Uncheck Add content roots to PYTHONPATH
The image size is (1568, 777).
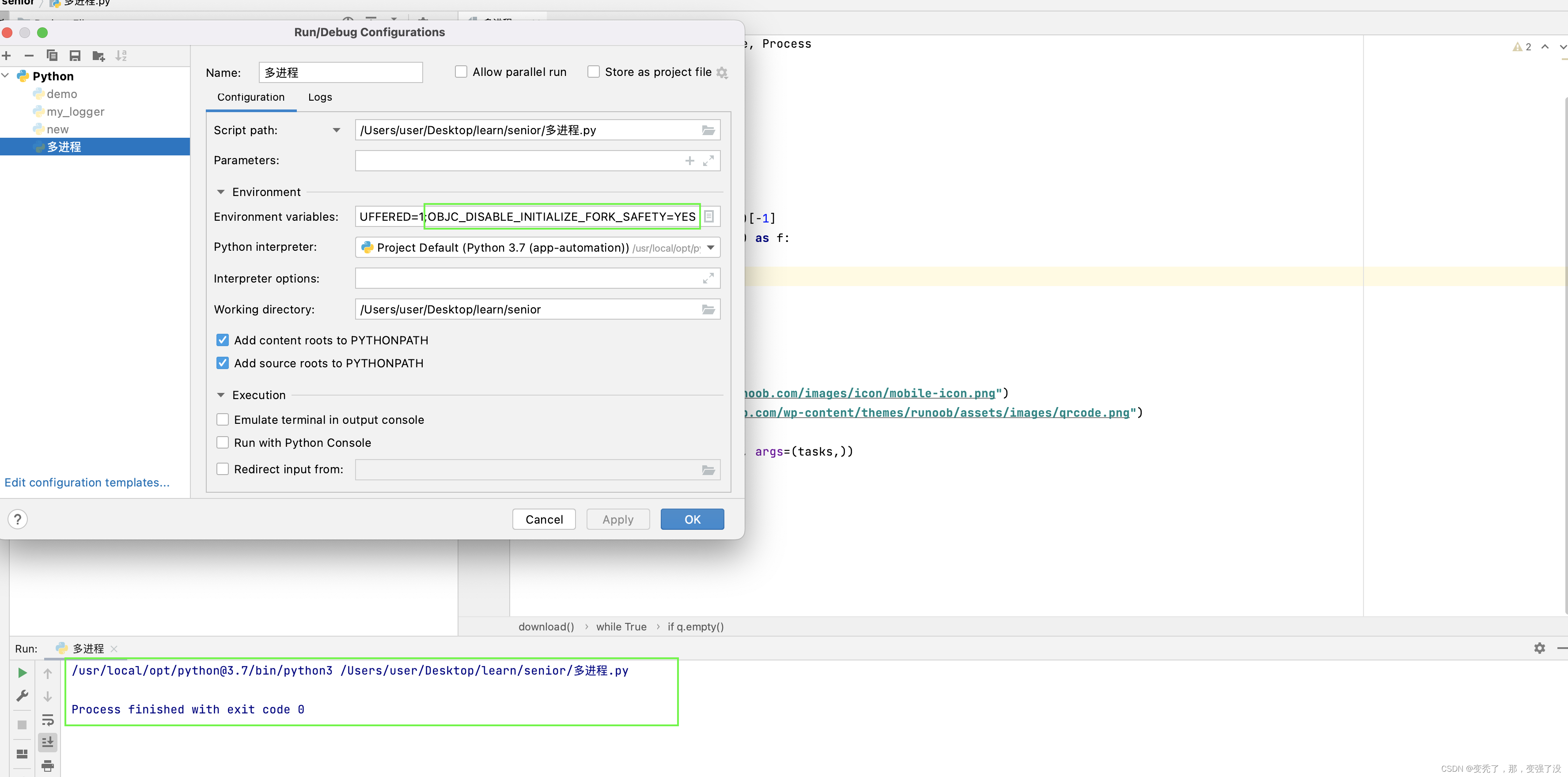pyautogui.click(x=223, y=340)
